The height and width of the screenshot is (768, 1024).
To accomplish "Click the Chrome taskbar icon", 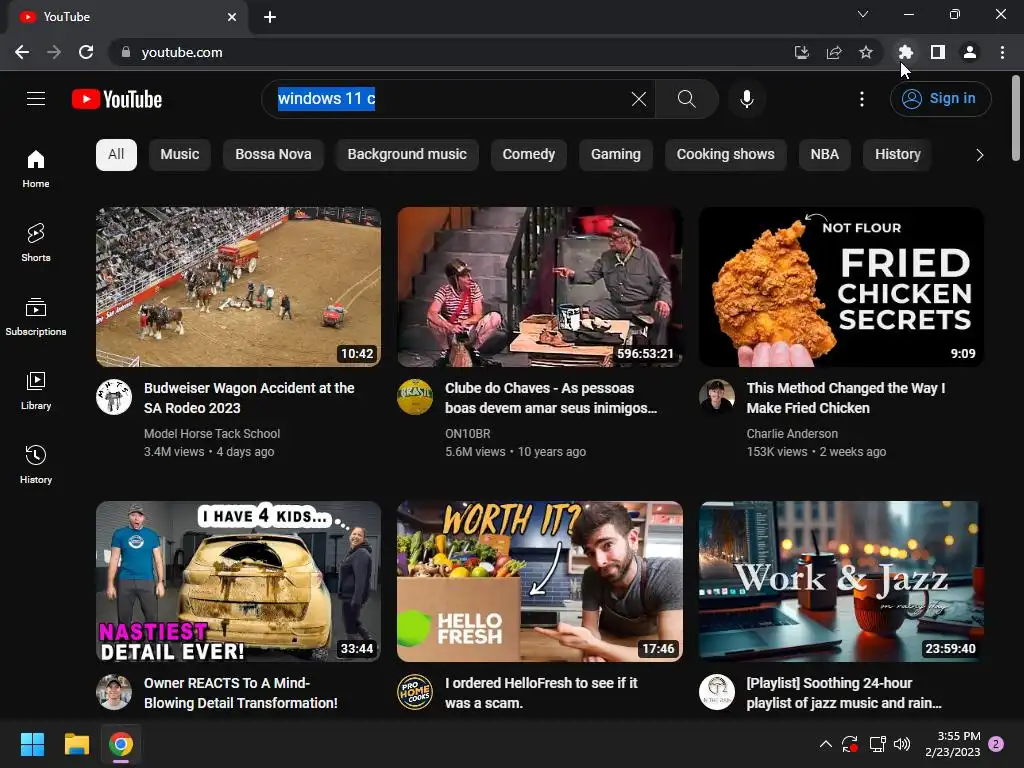I will (x=121, y=744).
